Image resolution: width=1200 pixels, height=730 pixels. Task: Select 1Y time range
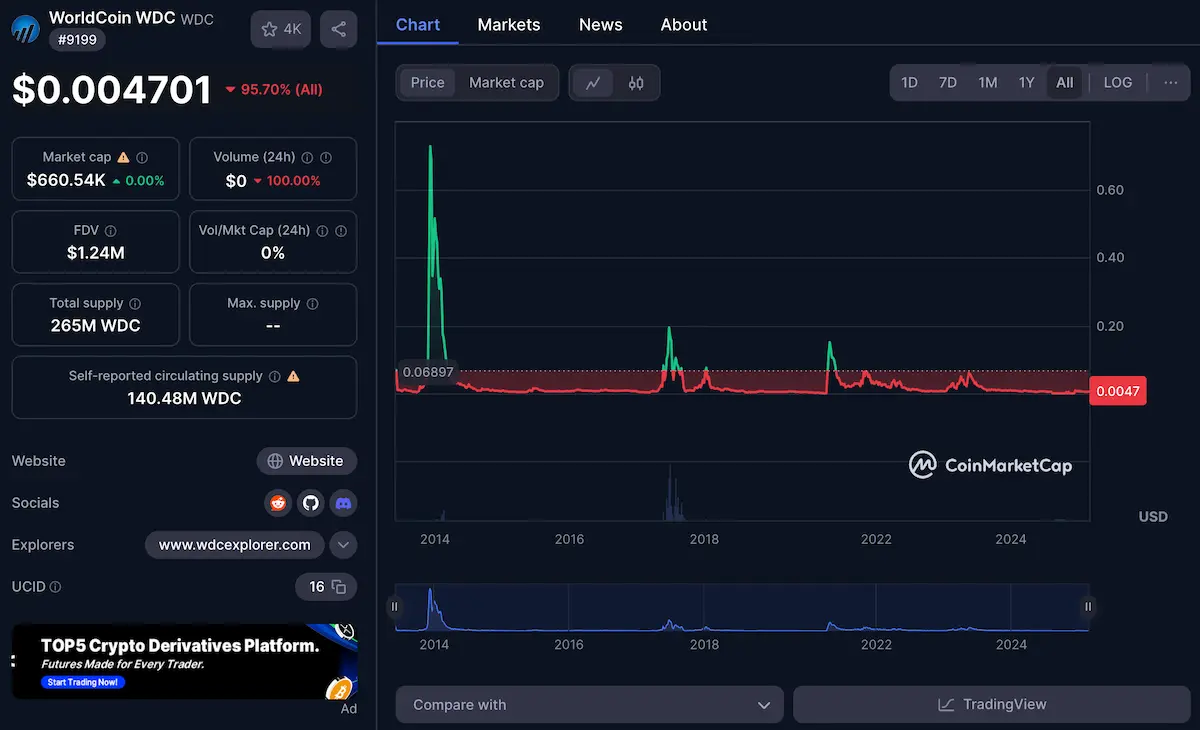pos(1026,83)
